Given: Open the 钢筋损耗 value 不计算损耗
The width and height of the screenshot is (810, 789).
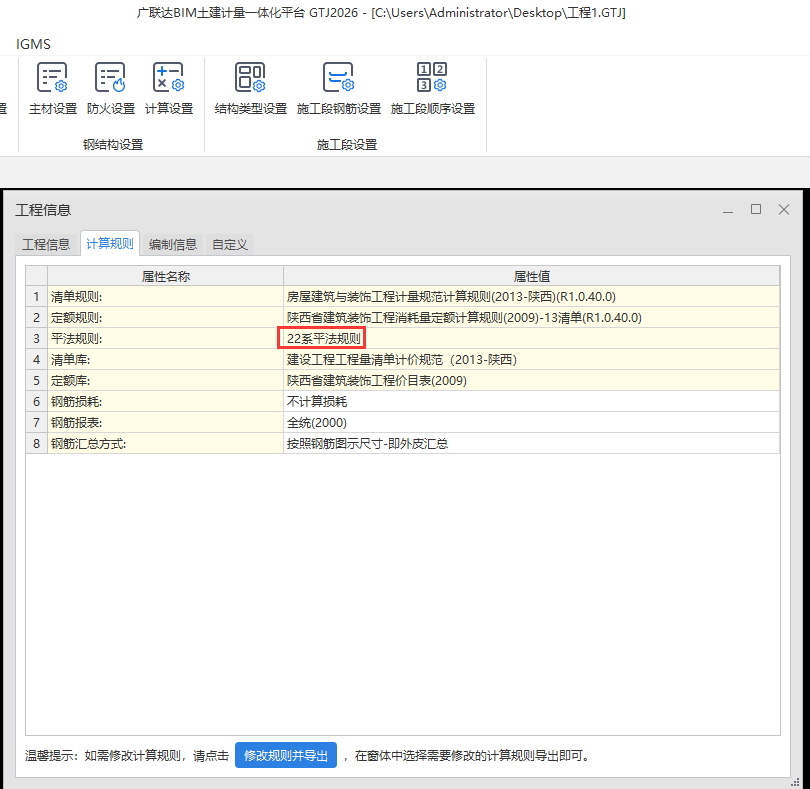Looking at the screenshot, I should pos(532,401).
